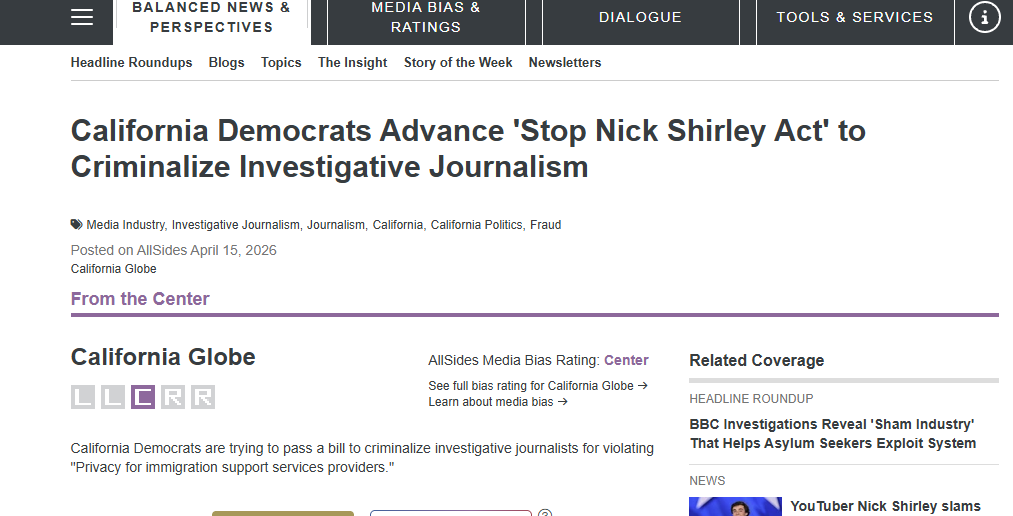The height and width of the screenshot is (516, 1013).
Task: Open BBC Investigations 'Sham Industry' headline
Action: [833, 434]
